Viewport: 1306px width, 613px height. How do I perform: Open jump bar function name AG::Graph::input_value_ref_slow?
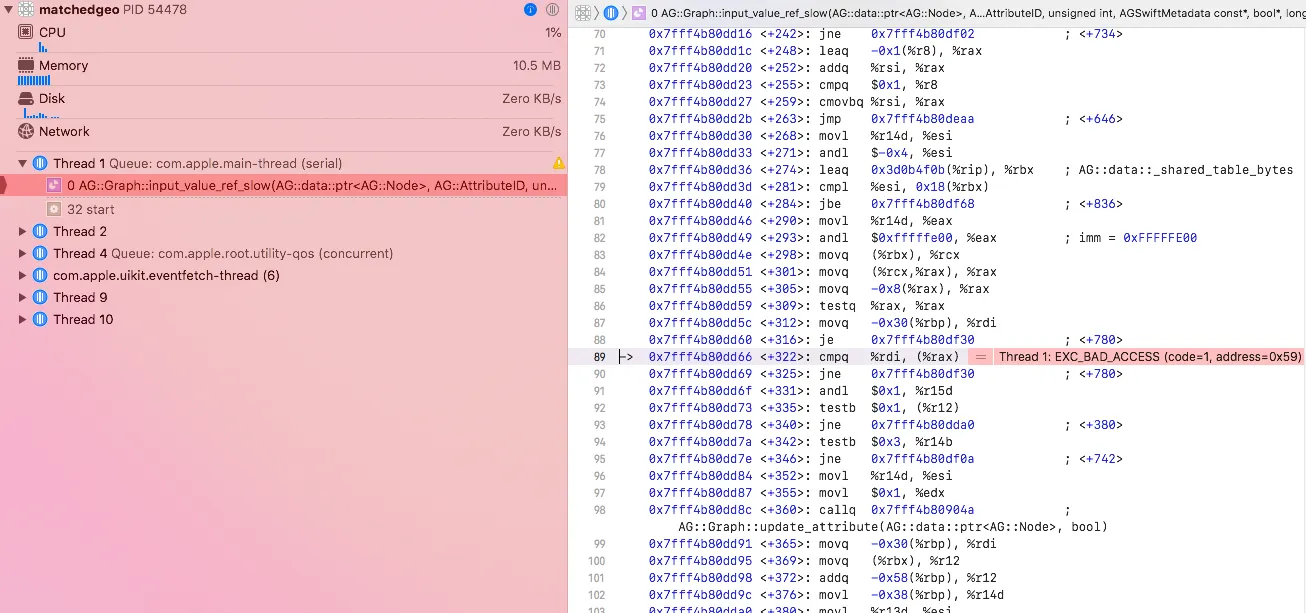977,13
